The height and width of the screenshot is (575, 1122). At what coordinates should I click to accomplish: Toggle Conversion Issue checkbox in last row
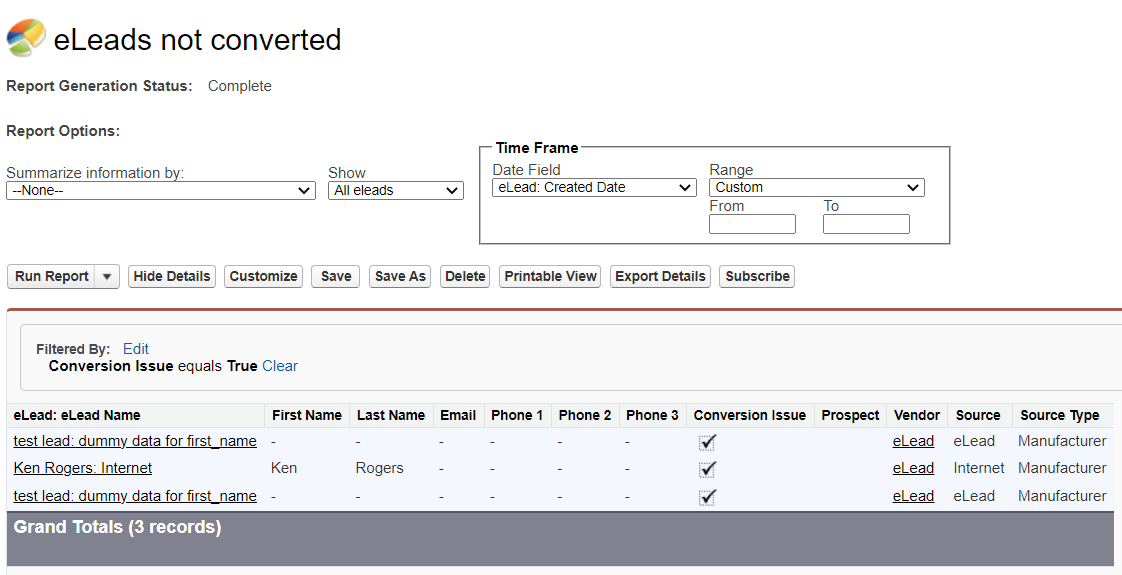[x=707, y=497]
